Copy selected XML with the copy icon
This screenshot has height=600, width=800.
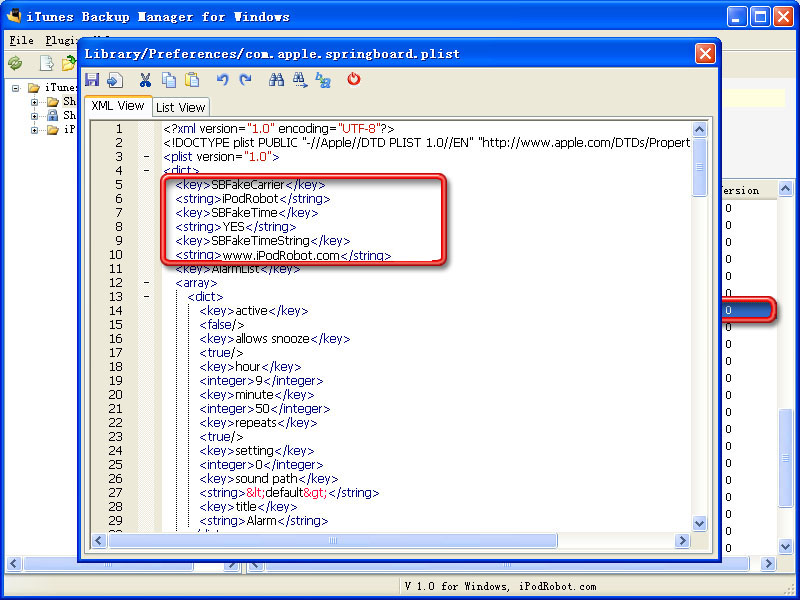pos(169,80)
